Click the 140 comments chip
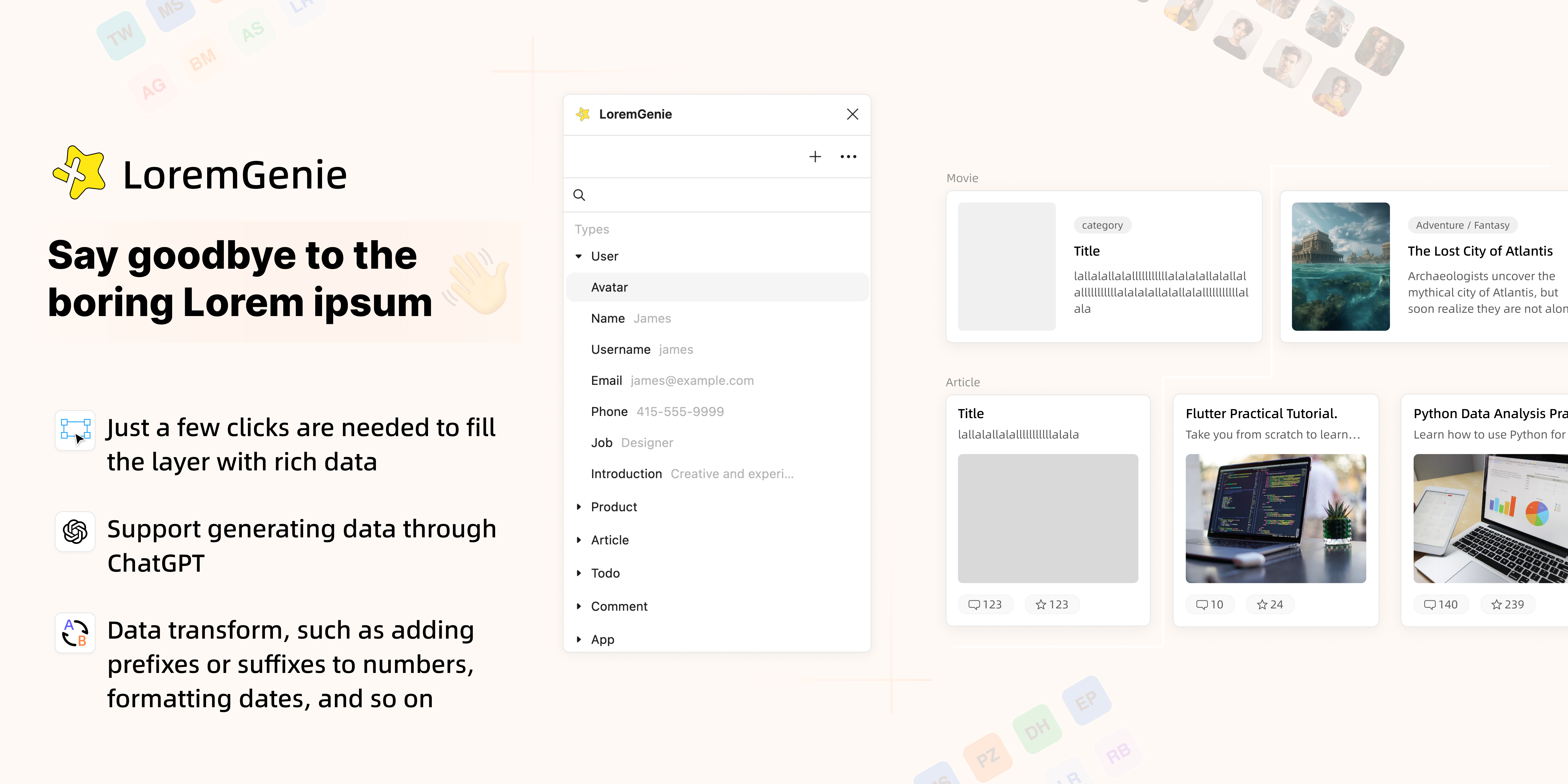 (x=1441, y=604)
